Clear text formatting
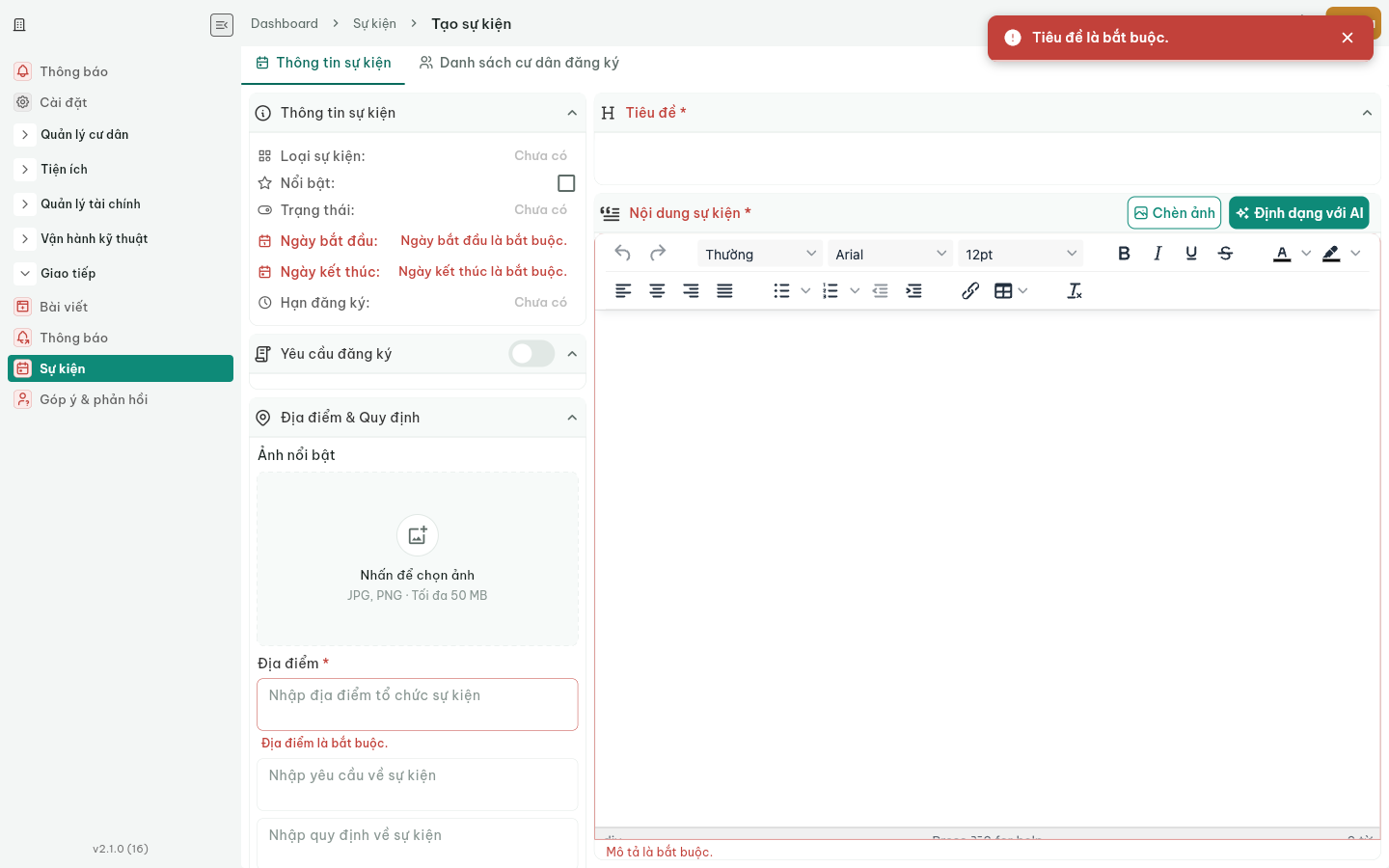 [1075, 290]
